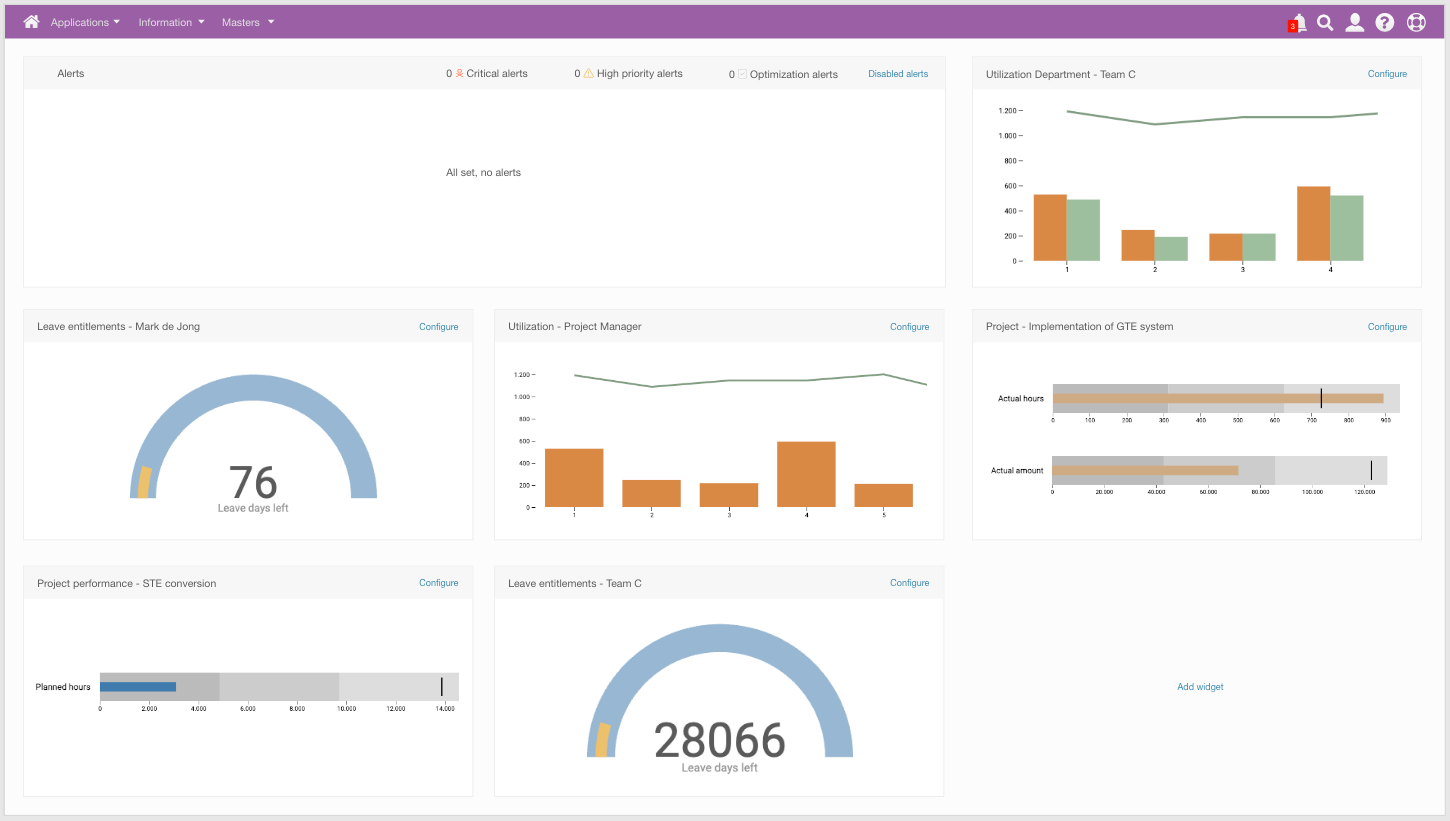This screenshot has height=821, width=1450.
Task: Open the notifications bell icon
Action: [1298, 22]
